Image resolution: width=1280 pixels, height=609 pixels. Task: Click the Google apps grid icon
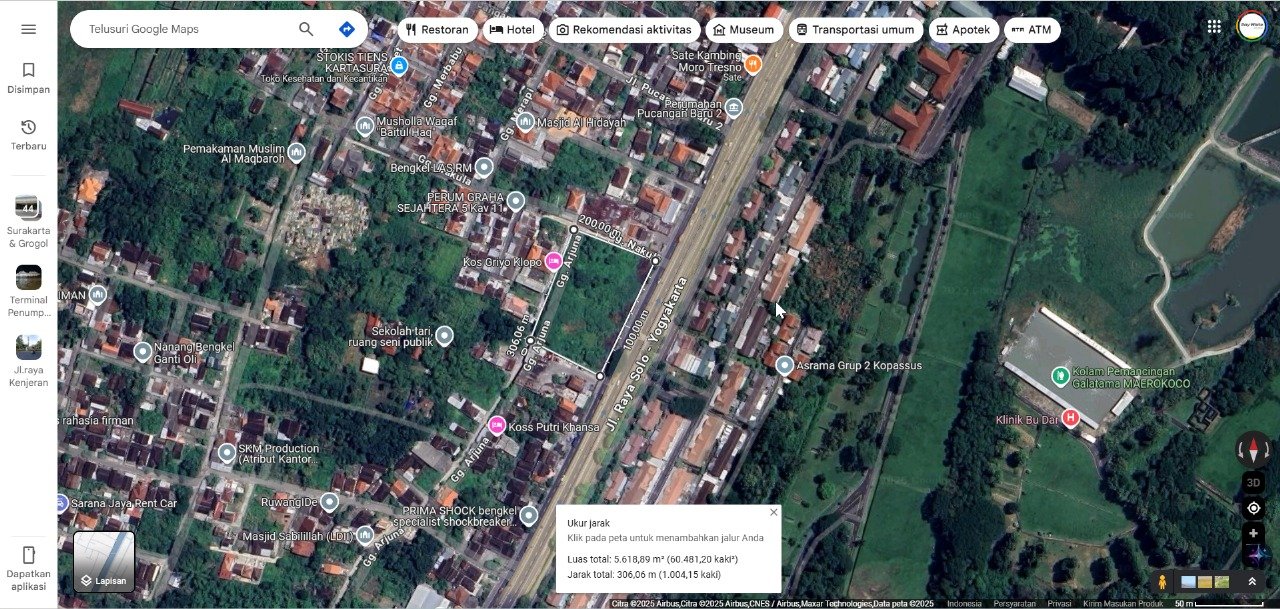click(x=1214, y=28)
